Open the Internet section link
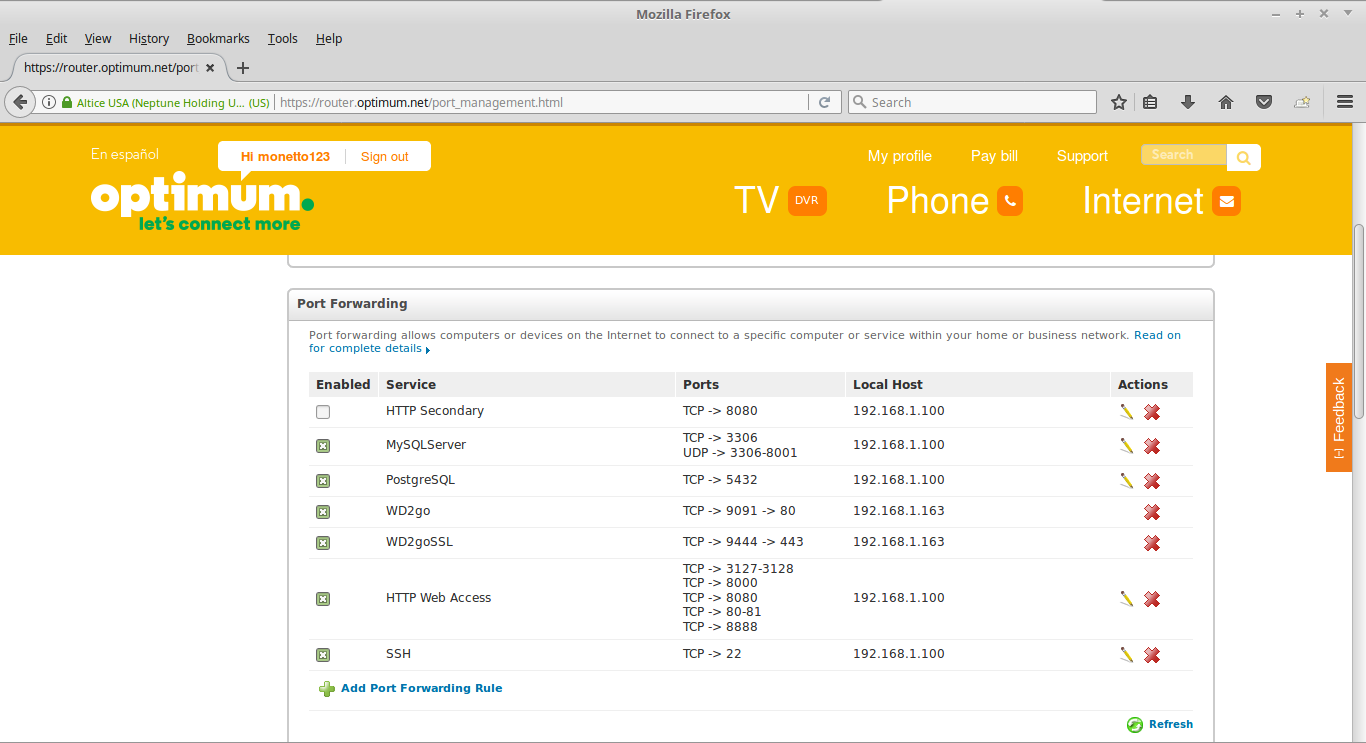 pyautogui.click(x=1143, y=201)
